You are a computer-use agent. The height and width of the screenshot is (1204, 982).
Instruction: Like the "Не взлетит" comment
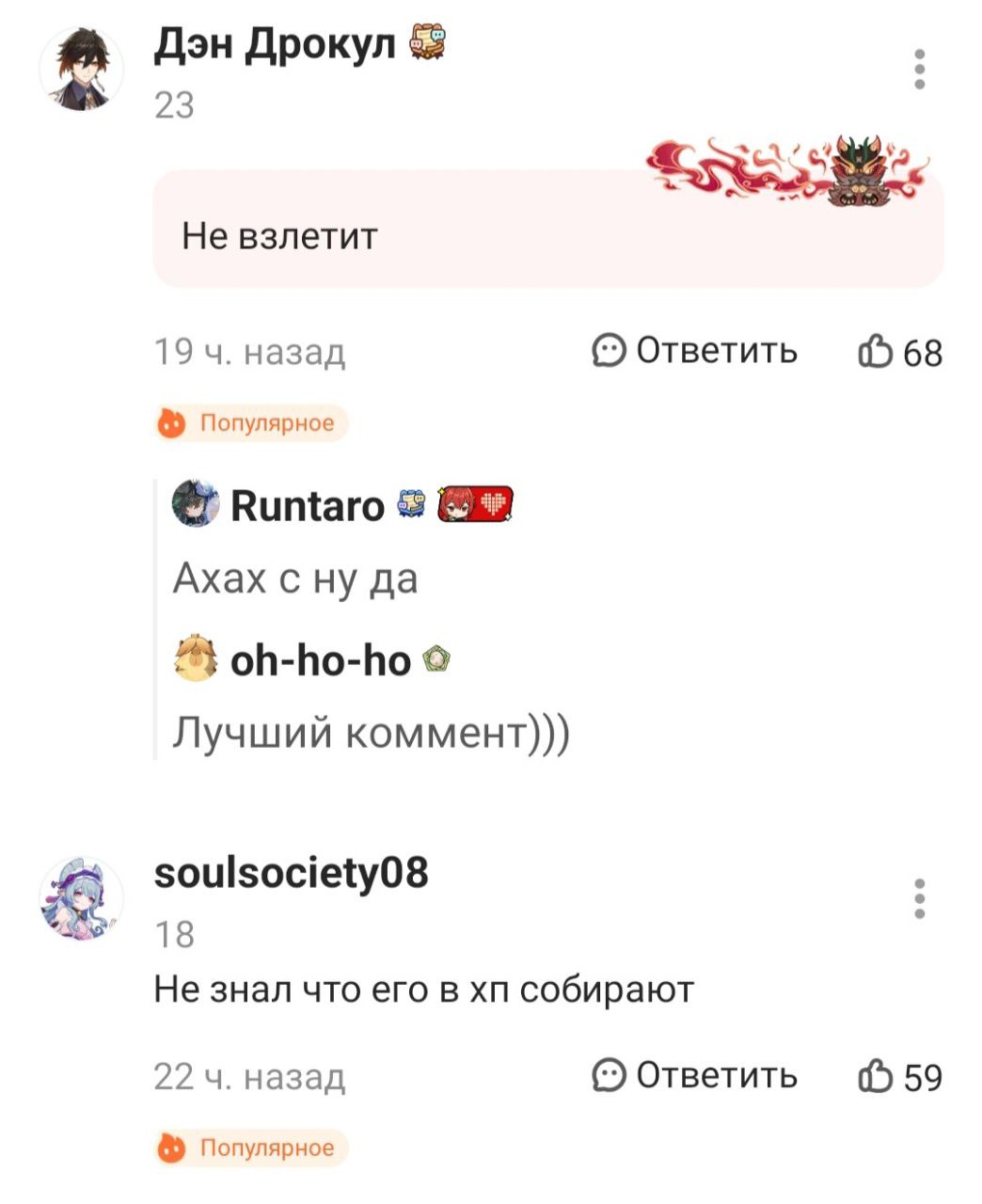[899, 352]
